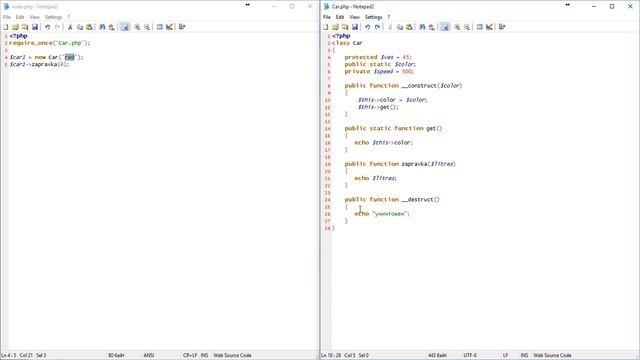Zoom in on Car.php text
Viewport: 640px width, 360px height.
tap(458, 27)
